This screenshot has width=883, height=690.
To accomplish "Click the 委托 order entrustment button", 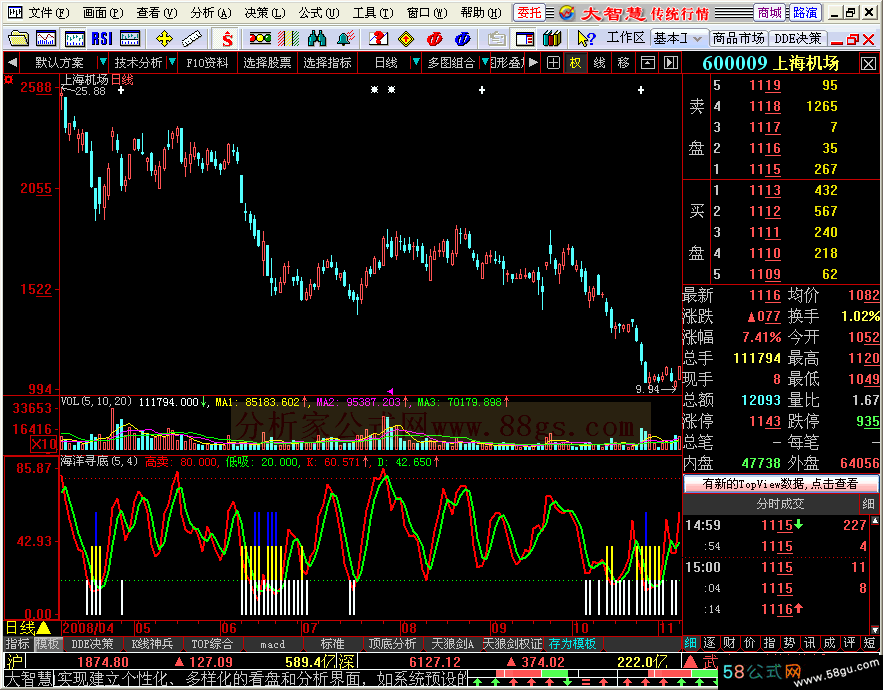I will [530, 13].
